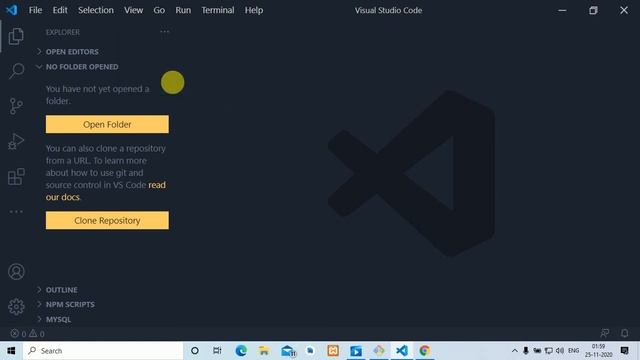
Task: Show additional views ellipsis in activity bar
Action: 16,211
